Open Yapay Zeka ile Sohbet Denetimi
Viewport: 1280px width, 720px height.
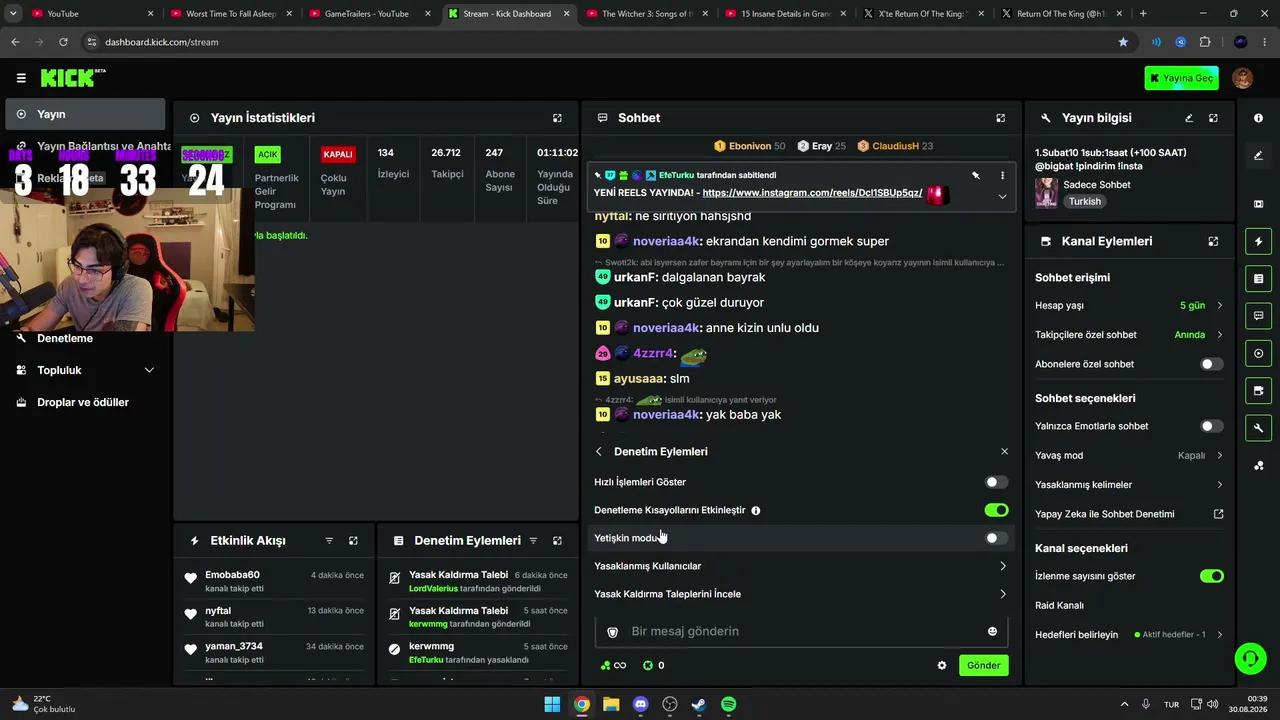point(1129,514)
